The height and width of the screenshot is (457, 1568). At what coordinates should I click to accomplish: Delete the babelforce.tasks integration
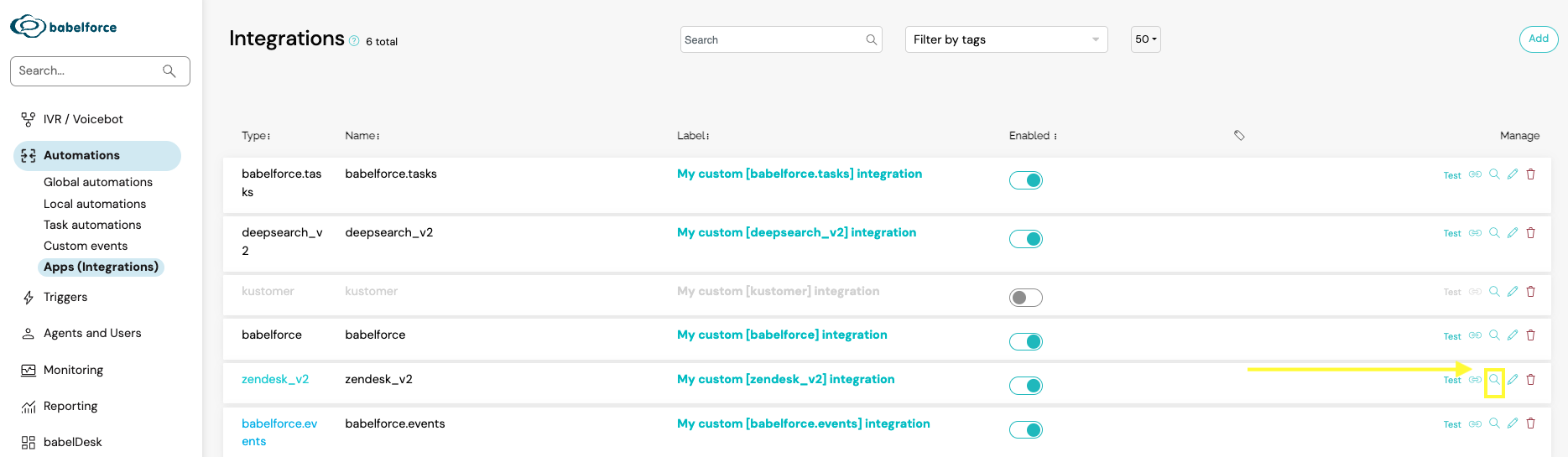click(x=1530, y=174)
